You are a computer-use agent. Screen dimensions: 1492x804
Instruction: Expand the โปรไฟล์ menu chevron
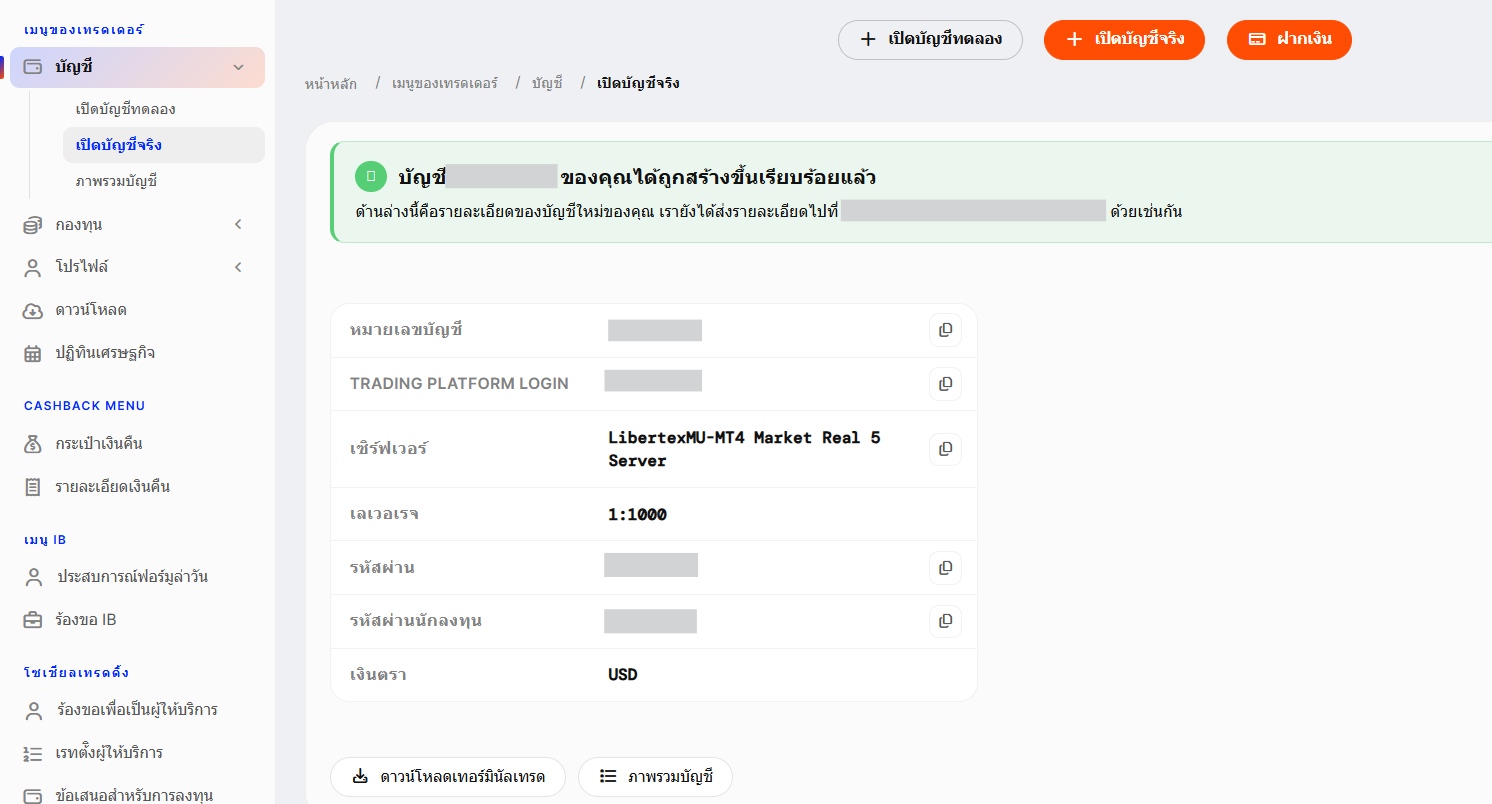(x=238, y=267)
